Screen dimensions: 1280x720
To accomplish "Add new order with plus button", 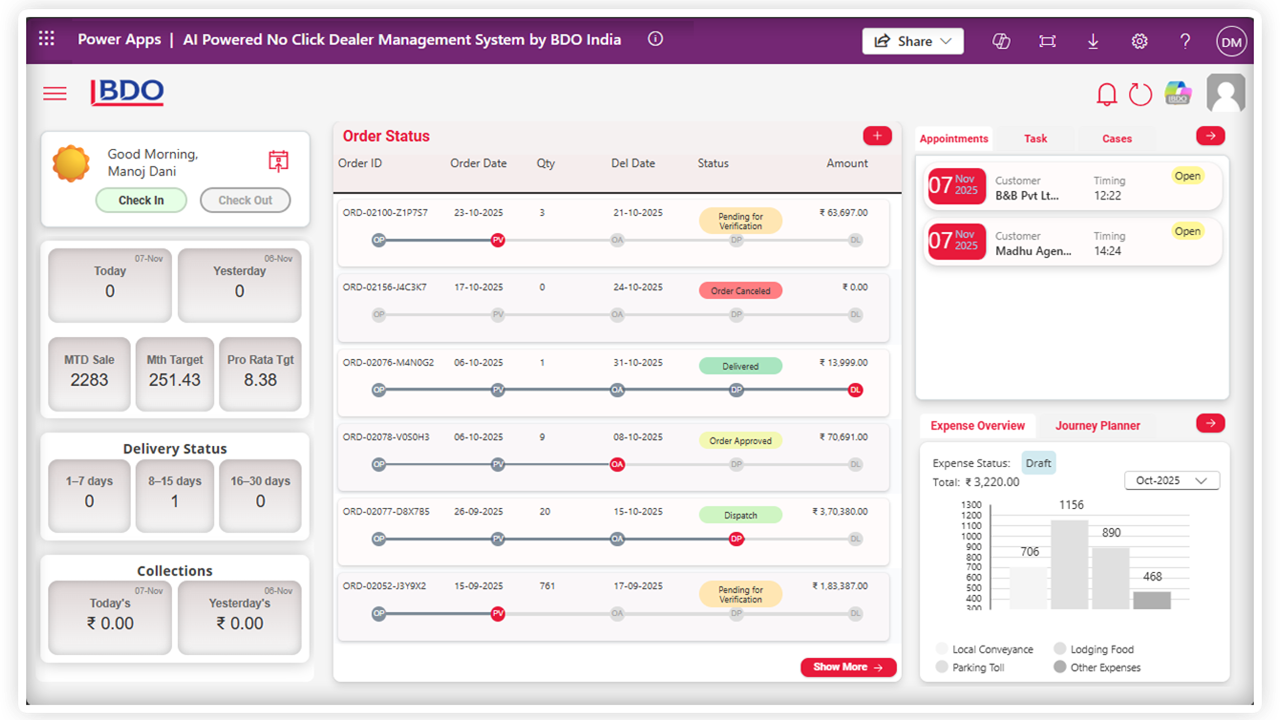I will coord(877,136).
